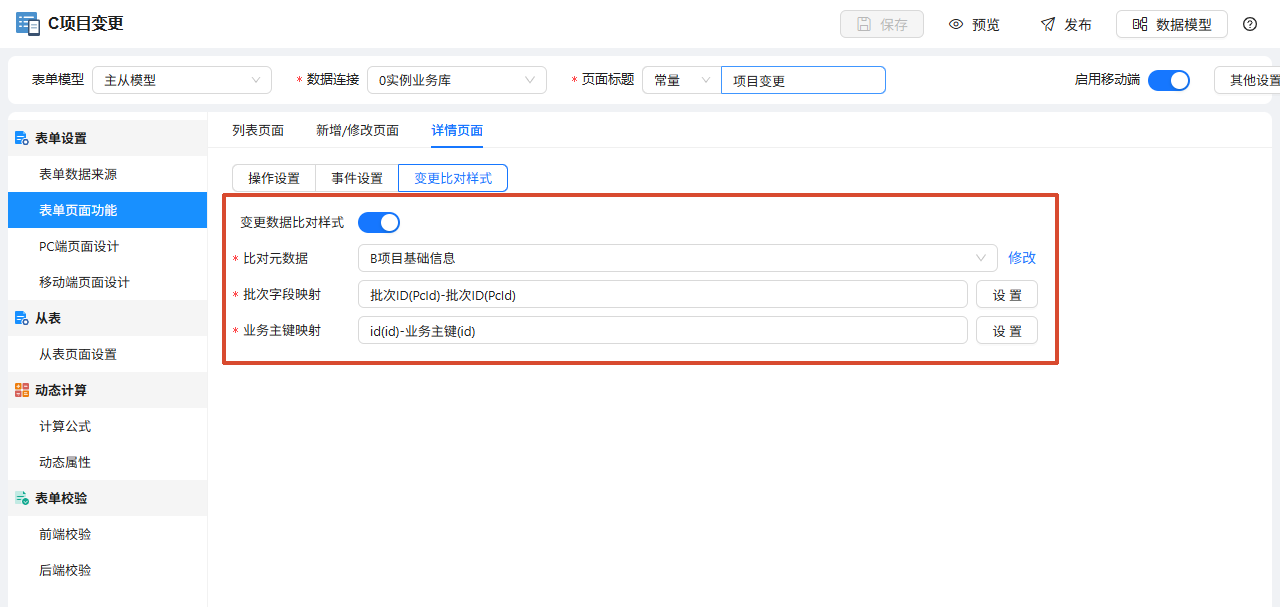Image resolution: width=1280 pixels, height=607 pixels.
Task: Click the help question mark icon
Action: click(x=1250, y=24)
